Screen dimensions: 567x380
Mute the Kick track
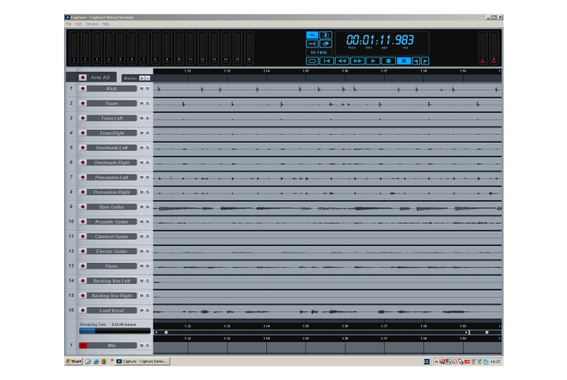click(x=141, y=89)
